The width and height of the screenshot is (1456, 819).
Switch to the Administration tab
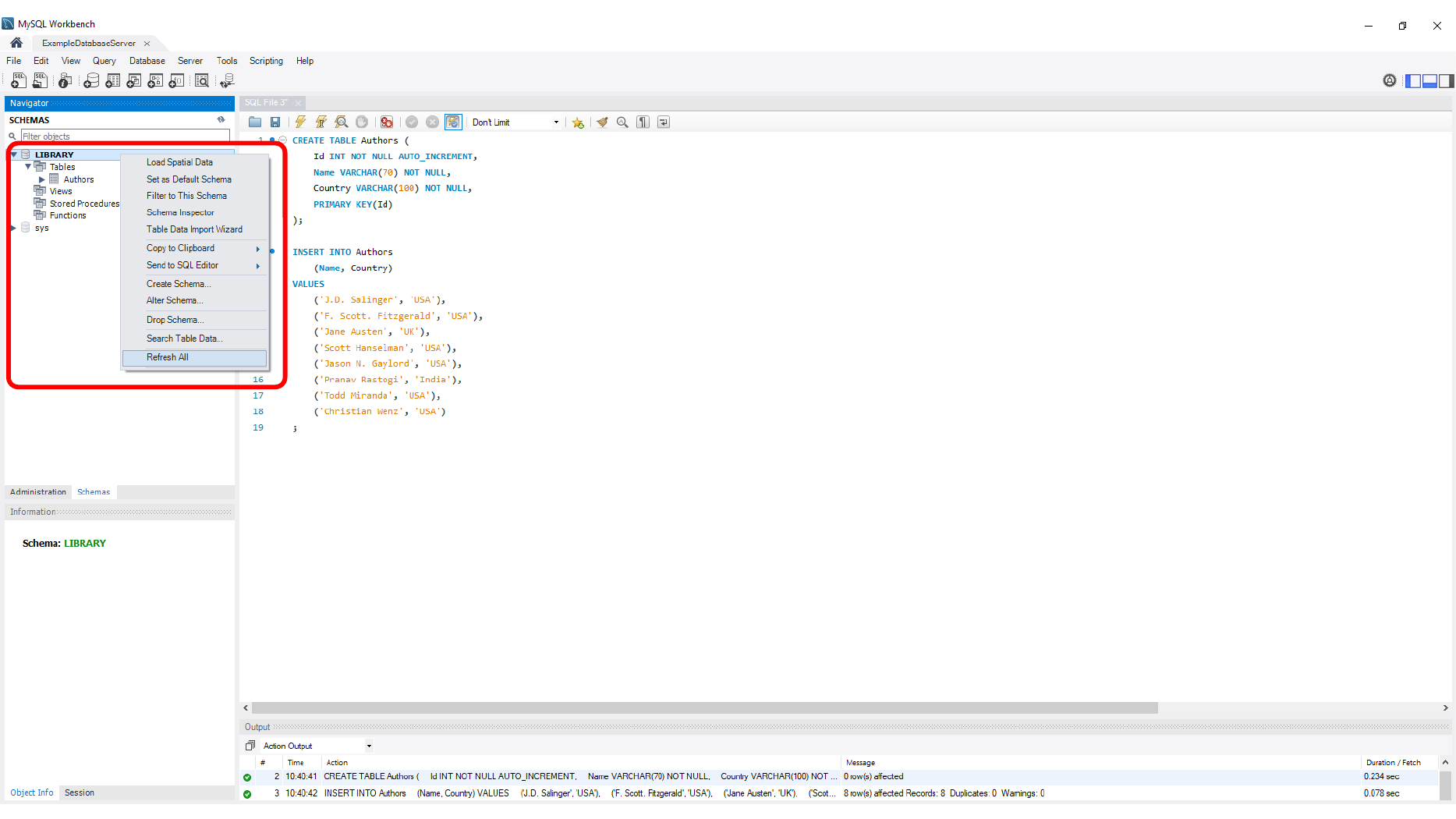(38, 492)
